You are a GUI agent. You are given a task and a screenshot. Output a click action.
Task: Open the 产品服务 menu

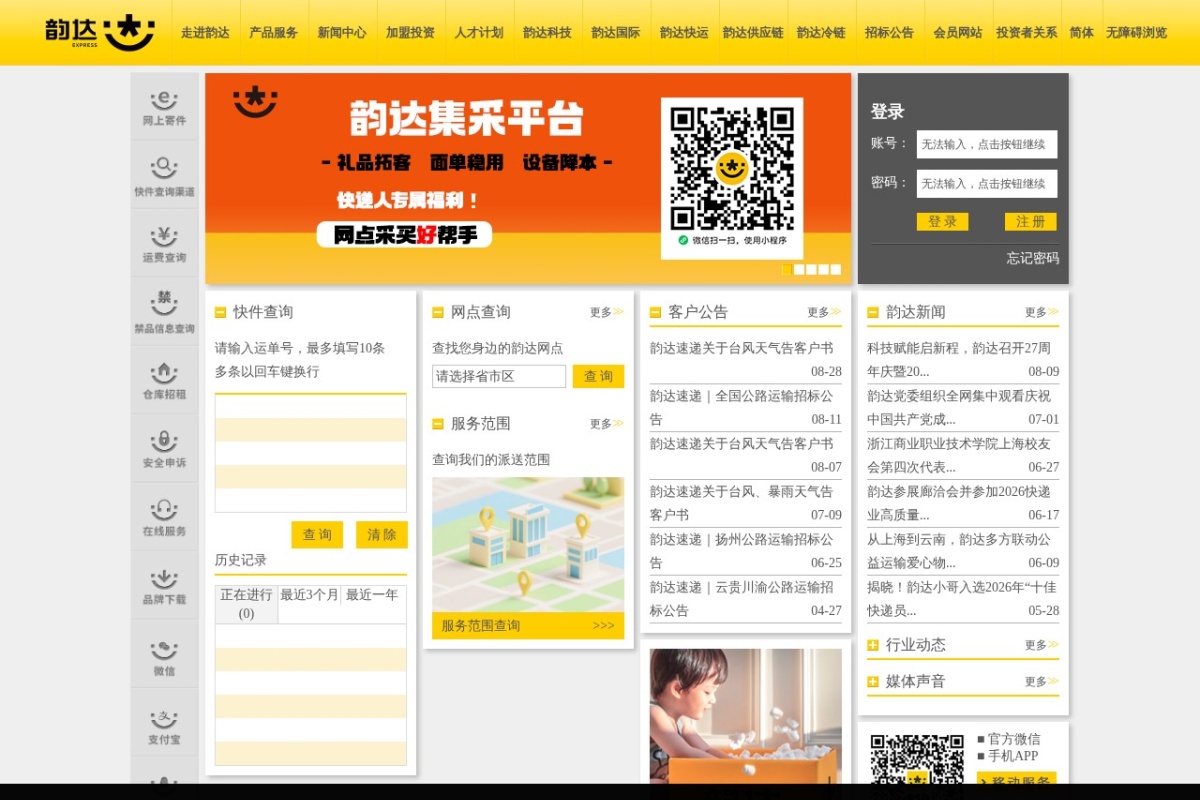point(273,32)
